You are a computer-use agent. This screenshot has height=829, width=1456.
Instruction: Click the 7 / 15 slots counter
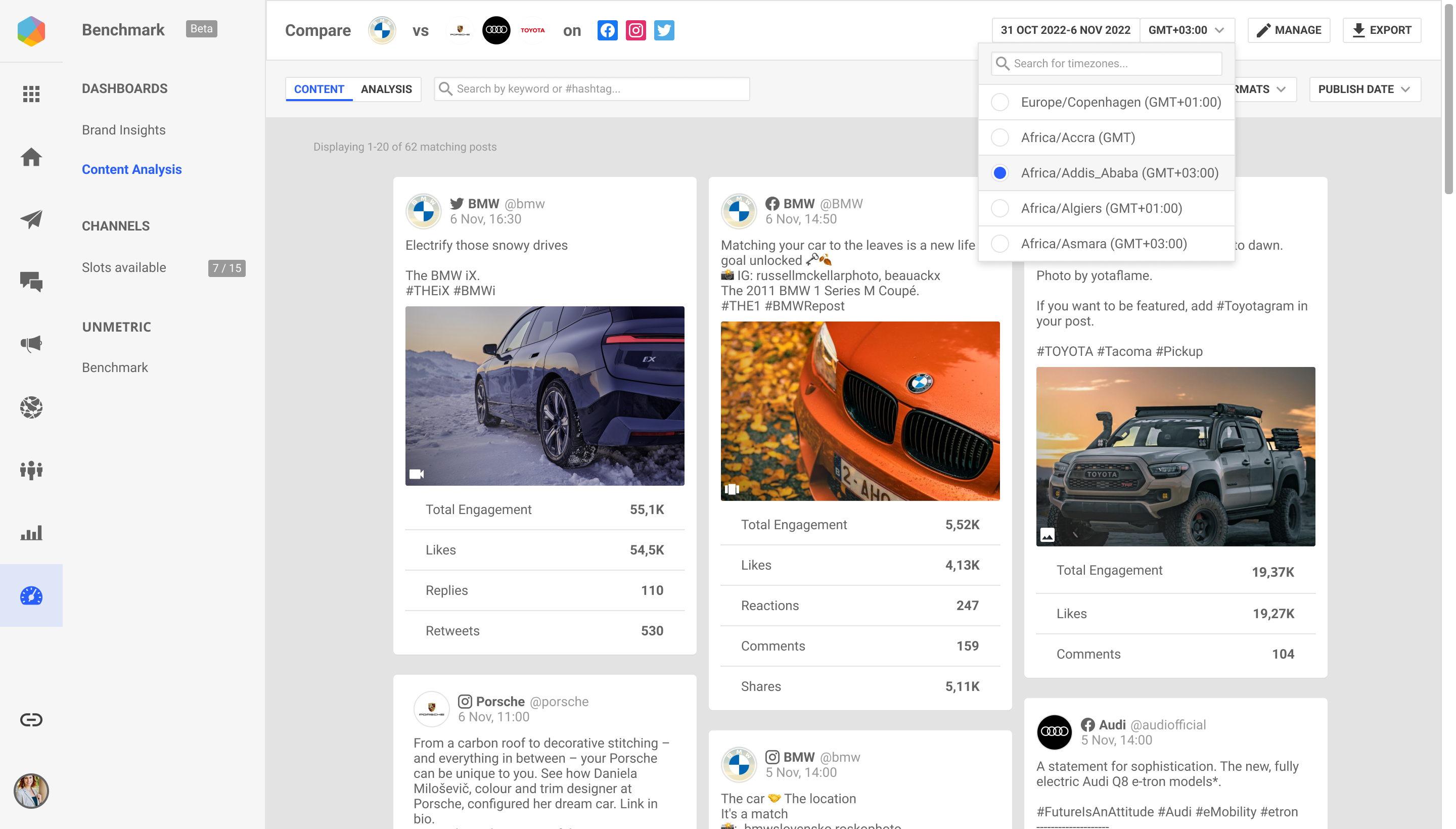[x=226, y=268]
